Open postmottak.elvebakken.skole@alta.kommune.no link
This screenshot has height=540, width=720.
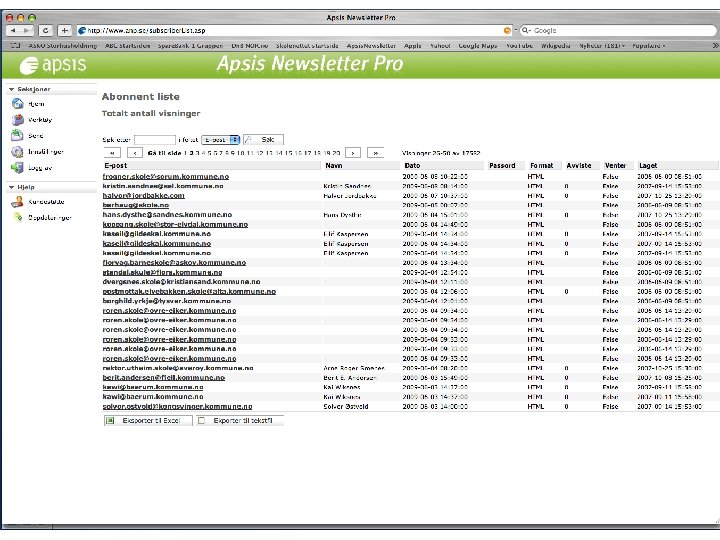pos(189,292)
